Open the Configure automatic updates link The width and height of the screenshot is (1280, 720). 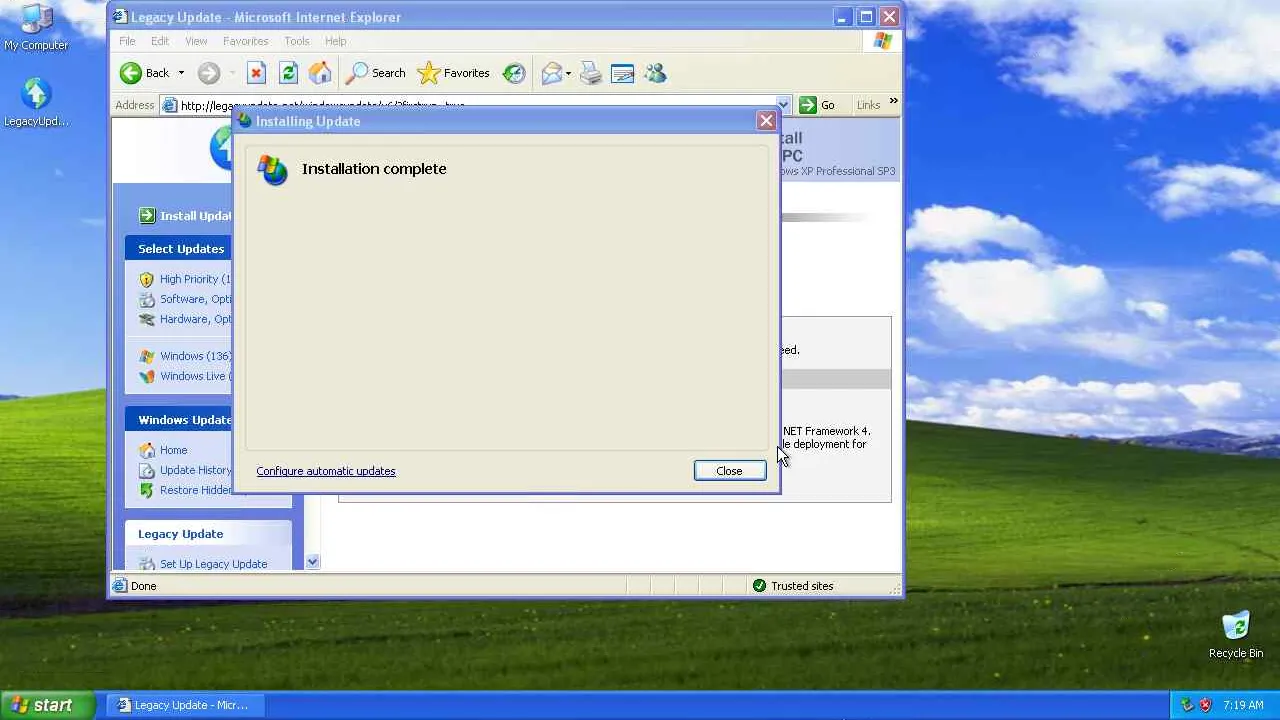click(x=326, y=471)
